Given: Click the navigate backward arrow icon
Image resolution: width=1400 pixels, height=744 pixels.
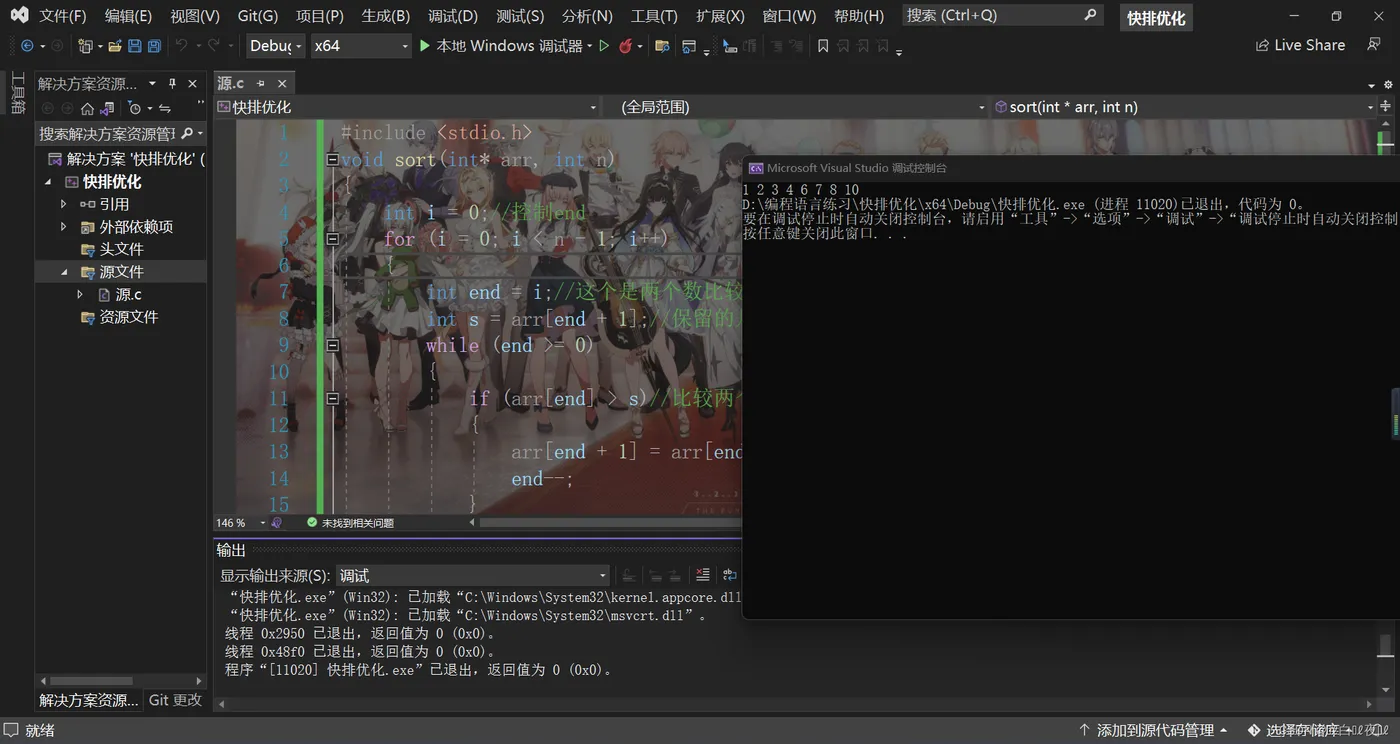Looking at the screenshot, I should pos(27,46).
